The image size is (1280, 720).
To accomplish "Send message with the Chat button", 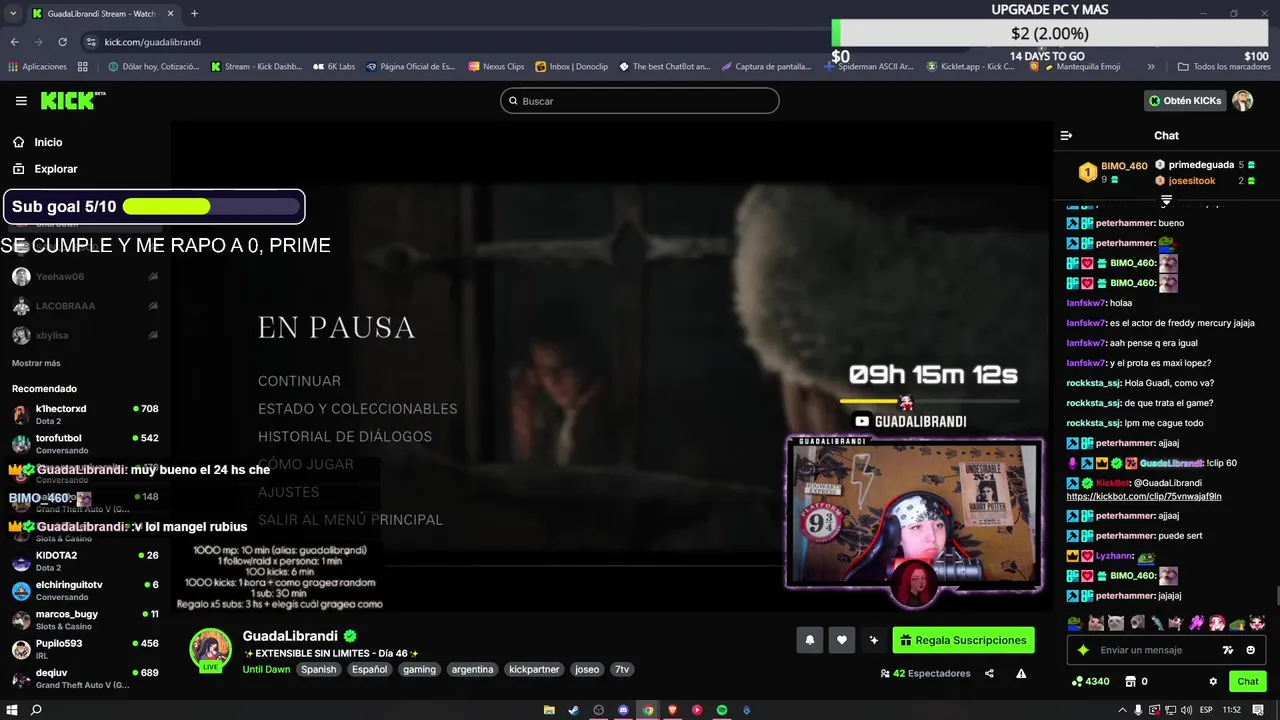I will click(1248, 681).
